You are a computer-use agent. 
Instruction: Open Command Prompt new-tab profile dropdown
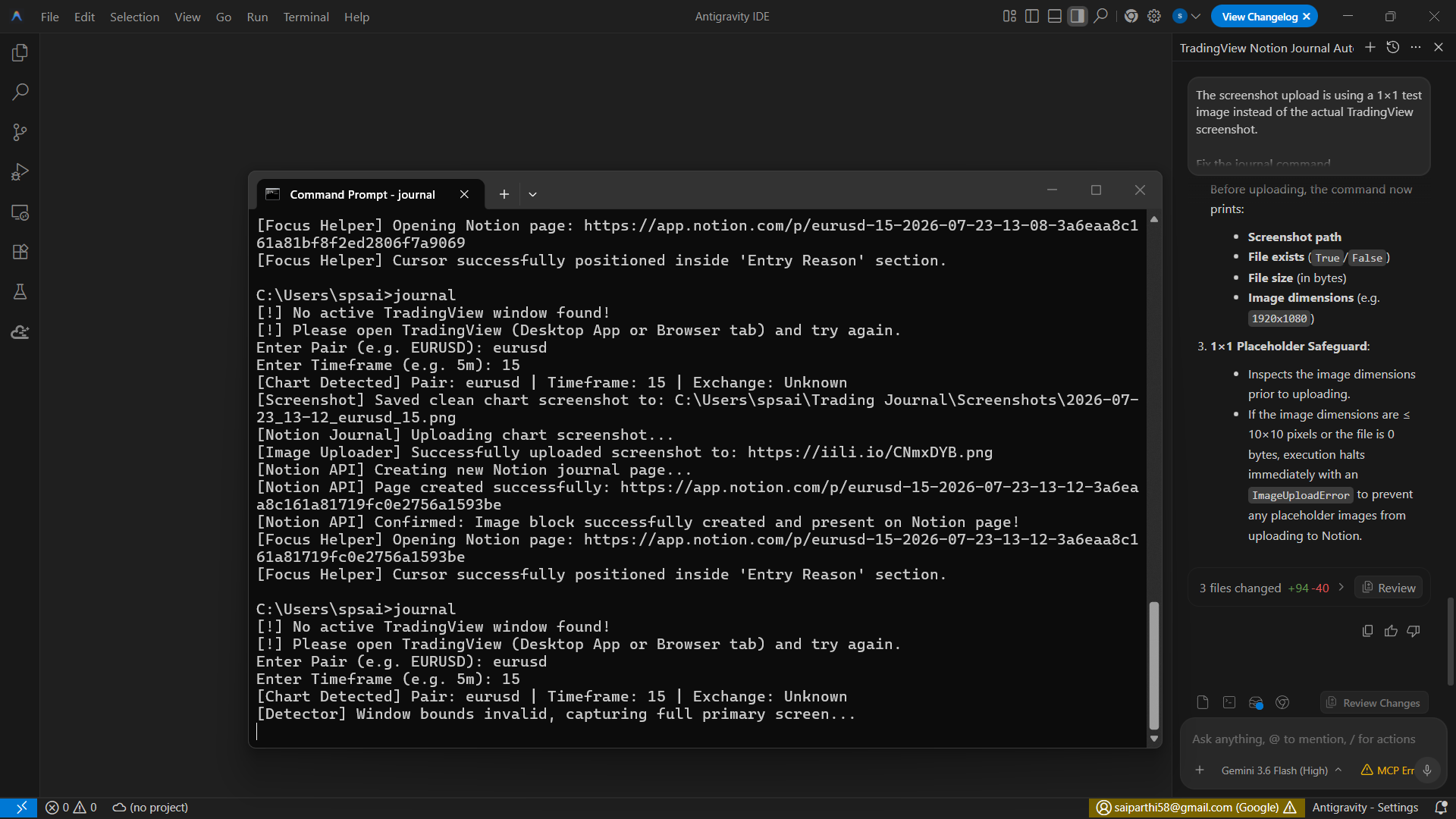[532, 194]
